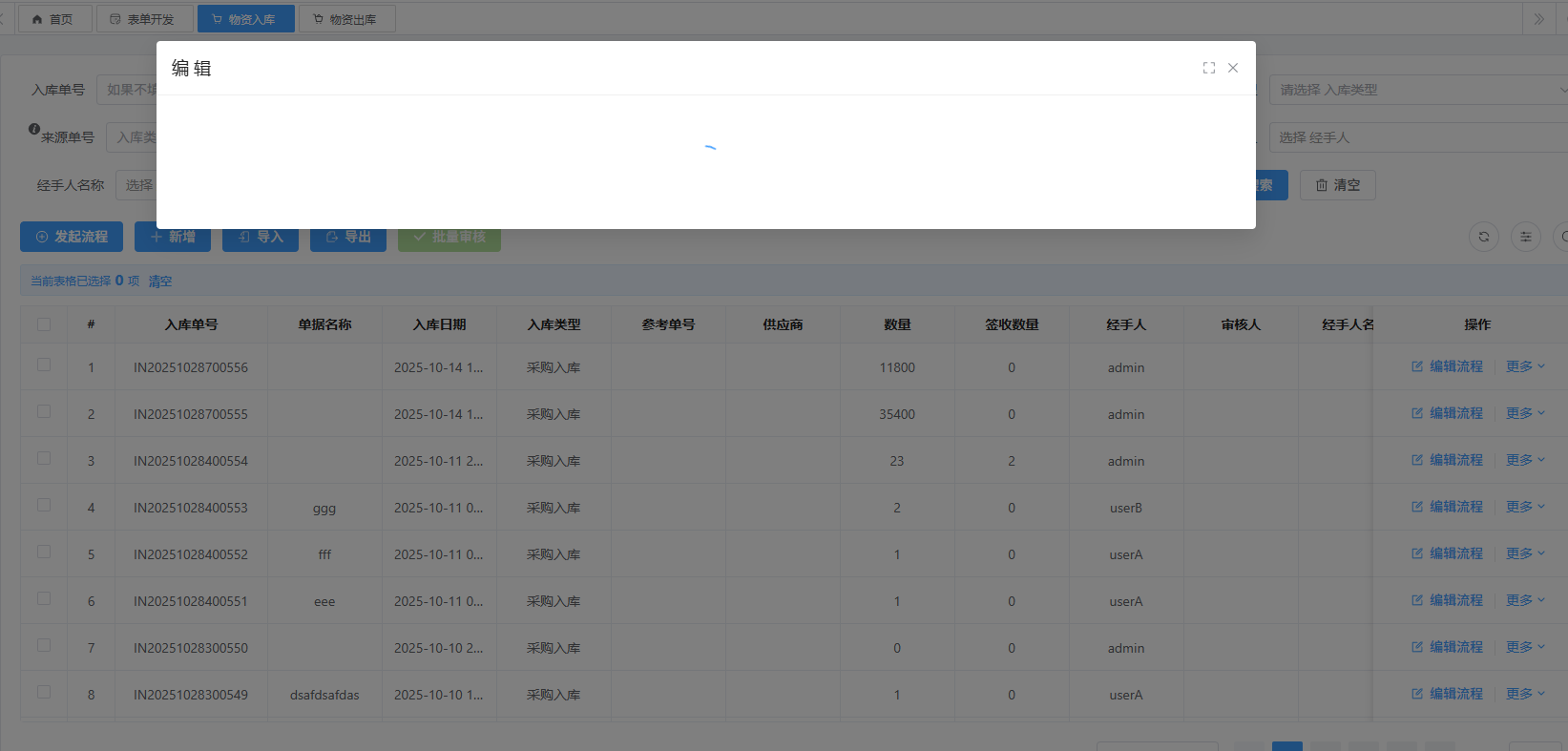Open the 入库类型 dropdown
This screenshot has height=751, width=1568.
click(x=1418, y=90)
